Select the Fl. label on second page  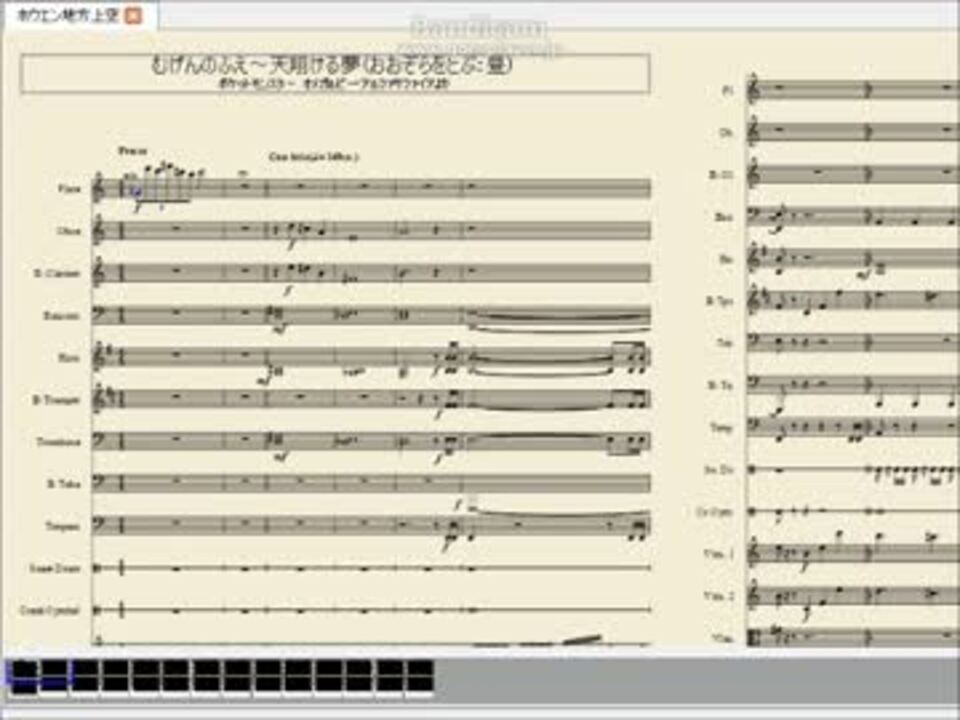tap(727, 91)
